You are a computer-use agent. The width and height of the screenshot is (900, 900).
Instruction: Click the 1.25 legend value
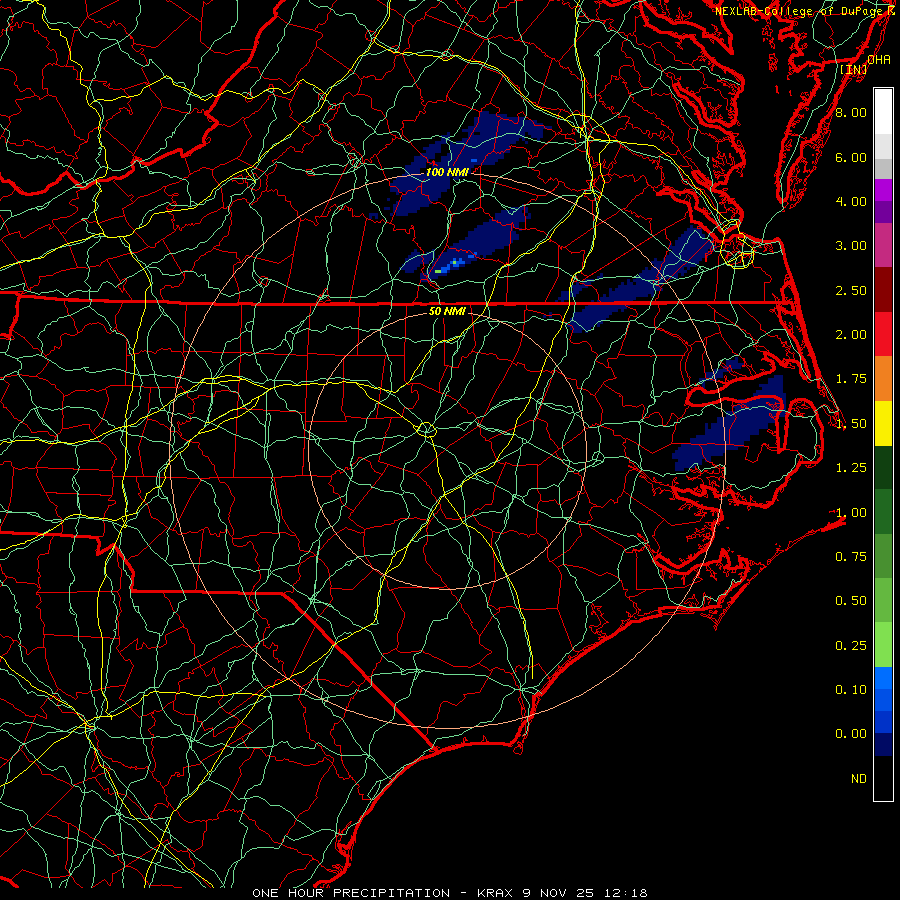pyautogui.click(x=851, y=468)
